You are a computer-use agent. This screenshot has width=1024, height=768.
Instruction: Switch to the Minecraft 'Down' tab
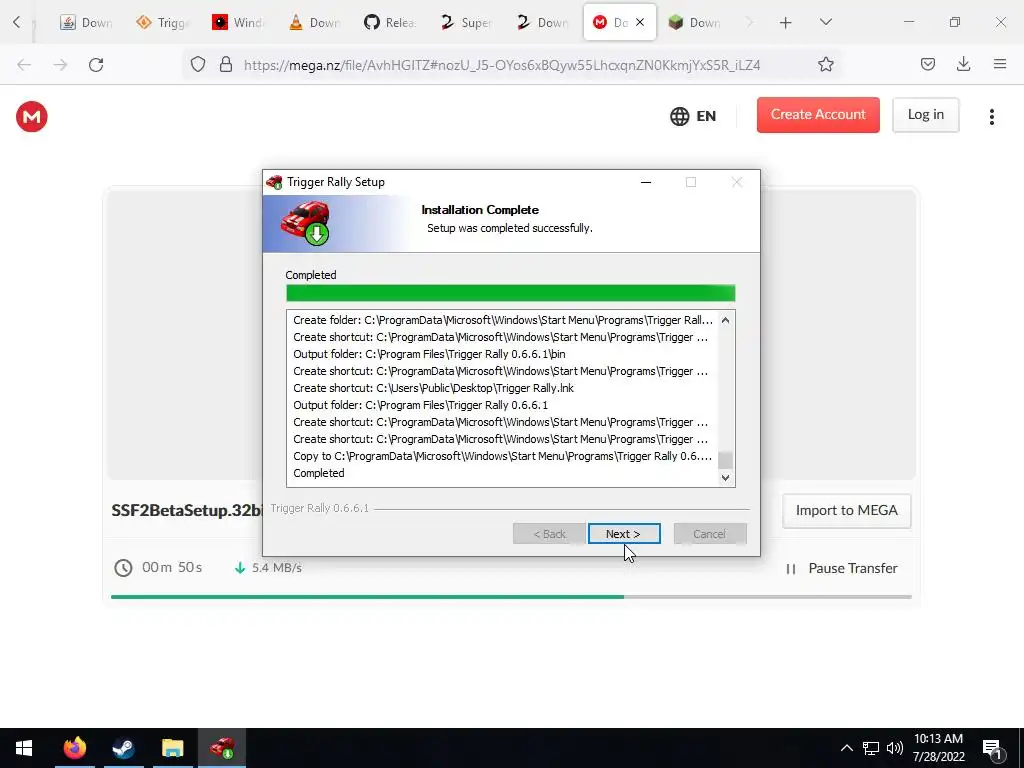[694, 23]
